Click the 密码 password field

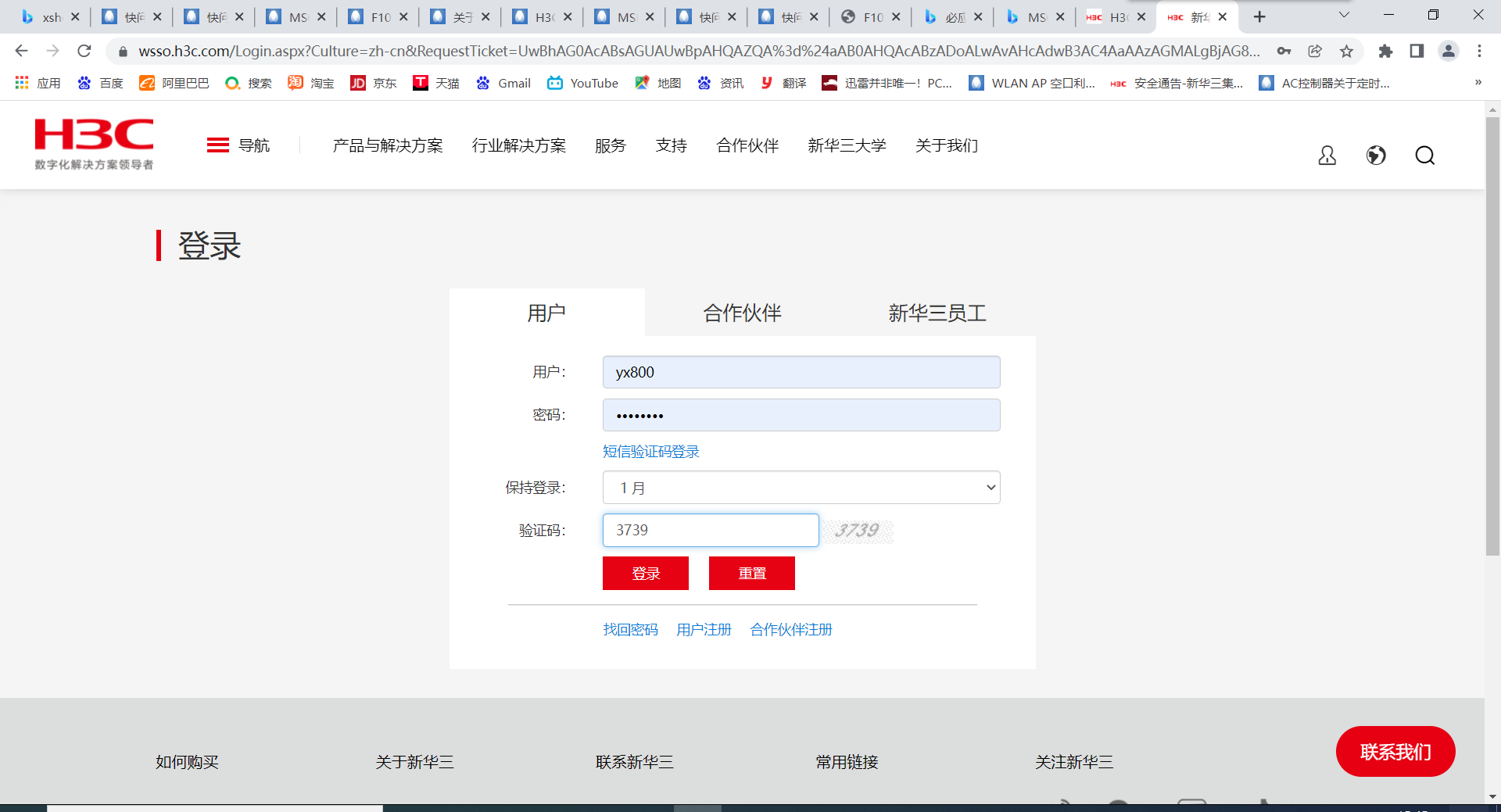[x=801, y=415]
